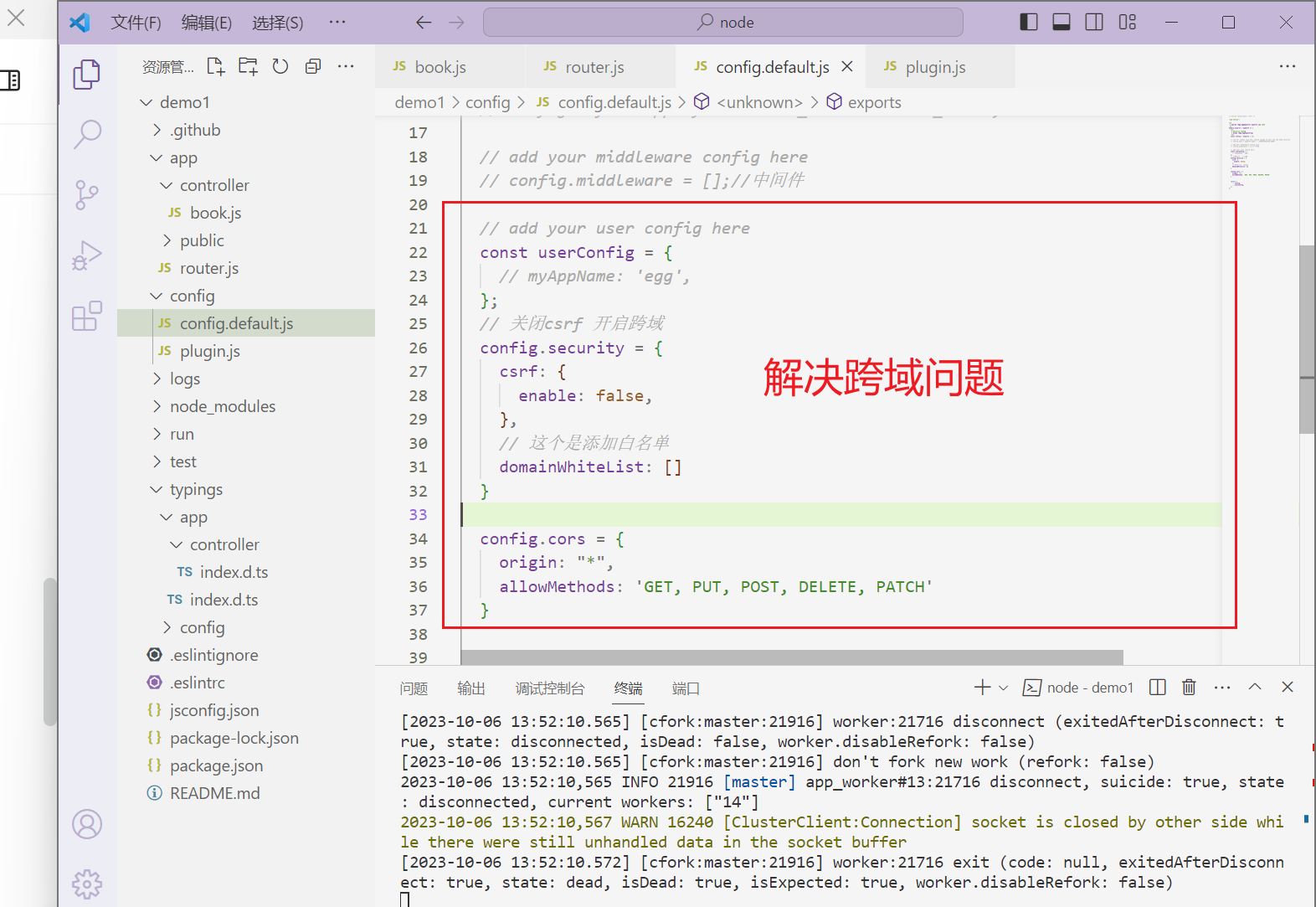The width and height of the screenshot is (1316, 907).
Task: Open router.js in the file tree
Action: pos(246,268)
